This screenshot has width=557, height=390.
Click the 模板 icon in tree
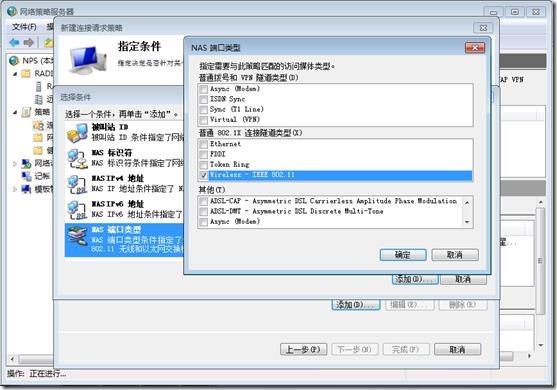(x=26, y=189)
